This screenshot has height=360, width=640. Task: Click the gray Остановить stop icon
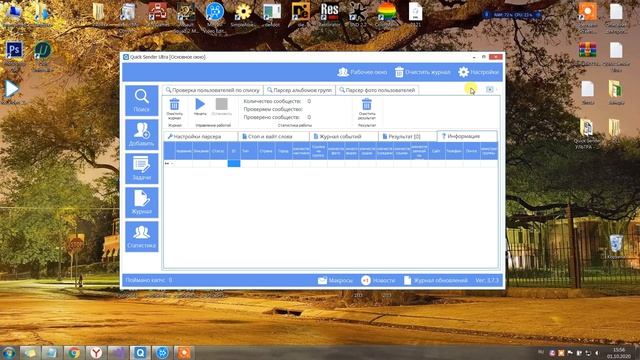coord(222,104)
